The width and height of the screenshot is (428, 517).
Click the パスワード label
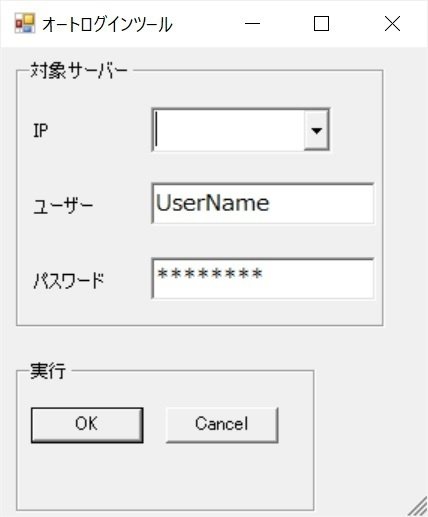[x=69, y=280]
